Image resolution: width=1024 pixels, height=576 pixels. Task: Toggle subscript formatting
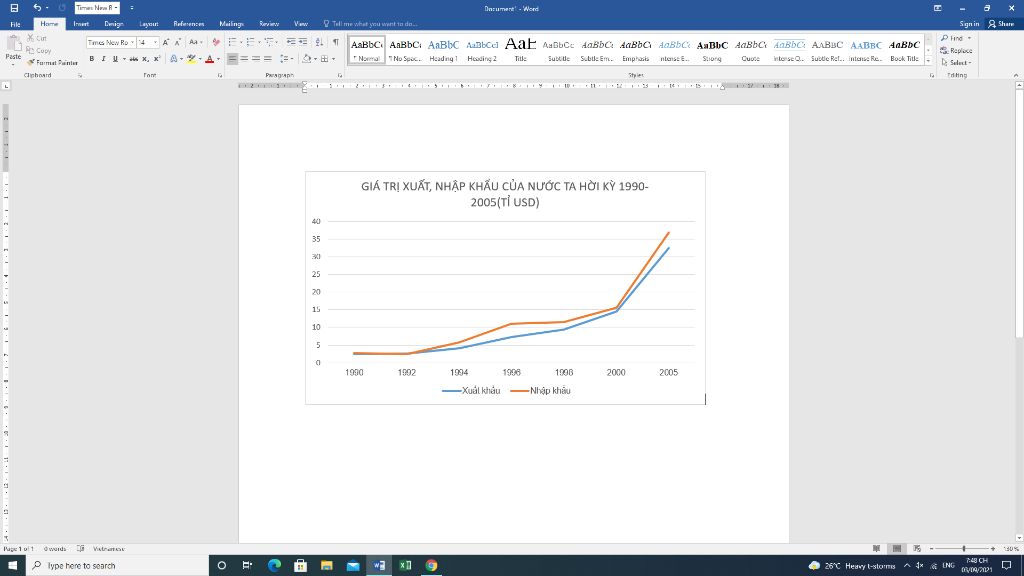click(x=146, y=59)
